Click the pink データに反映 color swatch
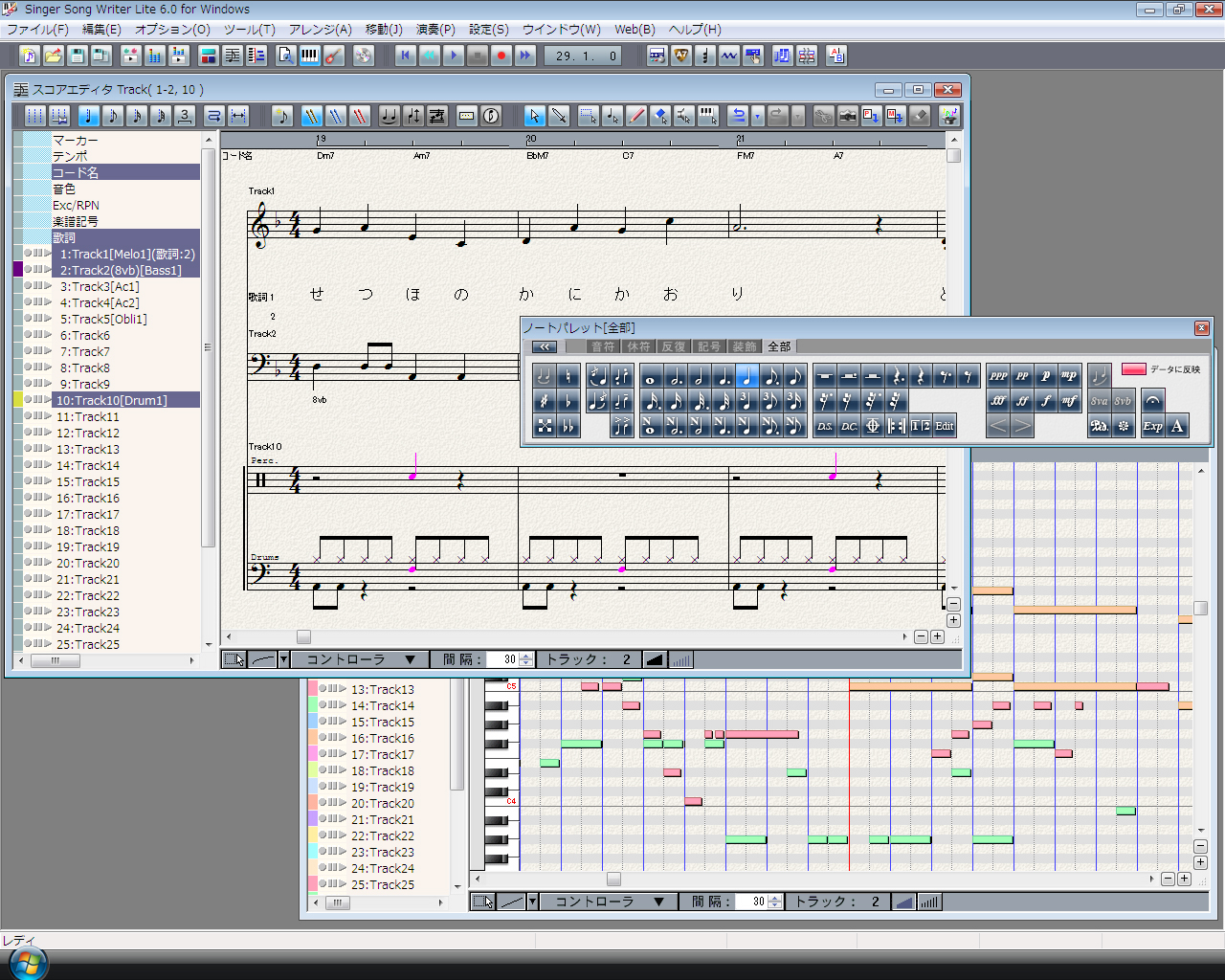Viewport: 1225px width, 980px height. (x=1134, y=368)
